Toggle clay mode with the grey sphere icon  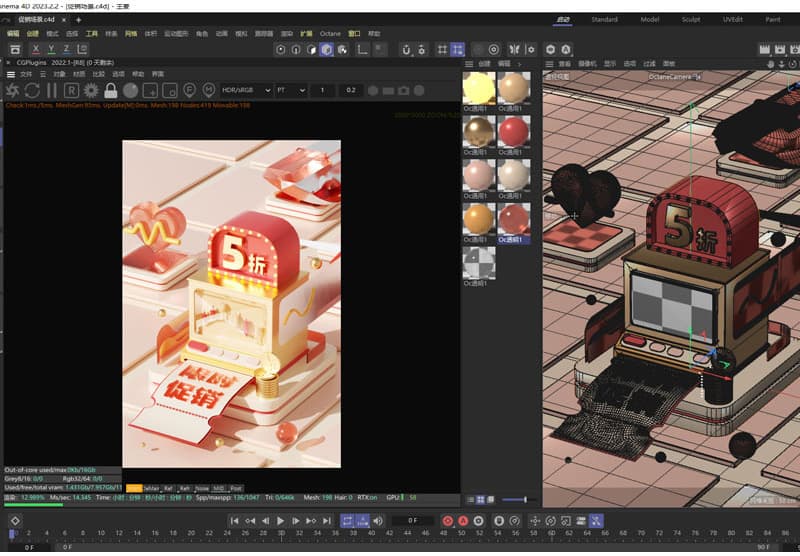pos(131,91)
